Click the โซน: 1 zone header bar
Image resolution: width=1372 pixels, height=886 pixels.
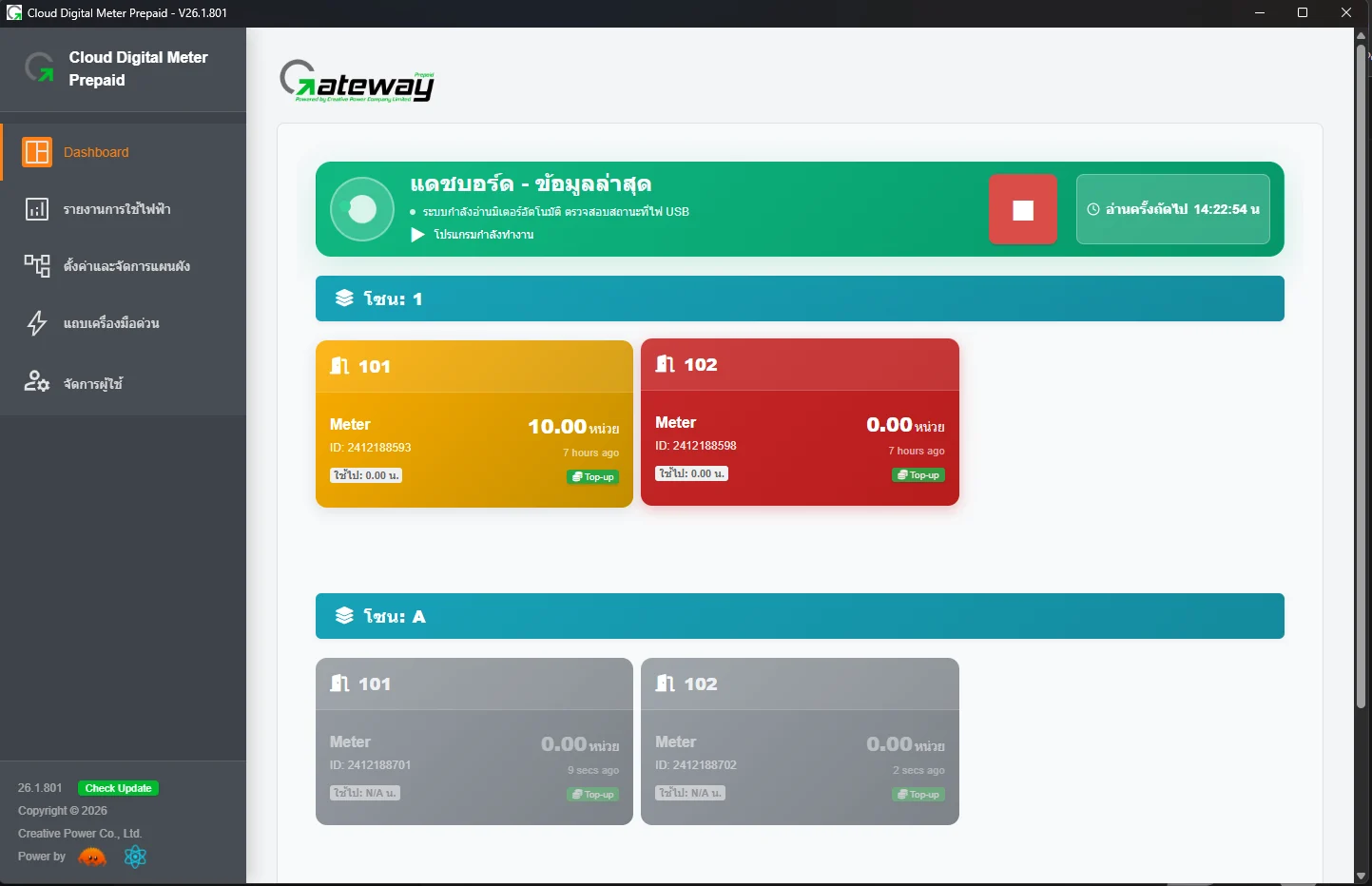(x=800, y=299)
